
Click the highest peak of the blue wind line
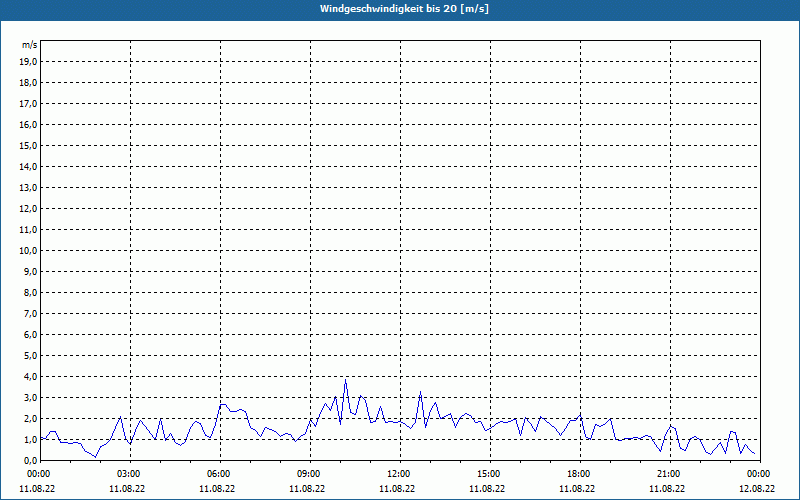click(345, 380)
